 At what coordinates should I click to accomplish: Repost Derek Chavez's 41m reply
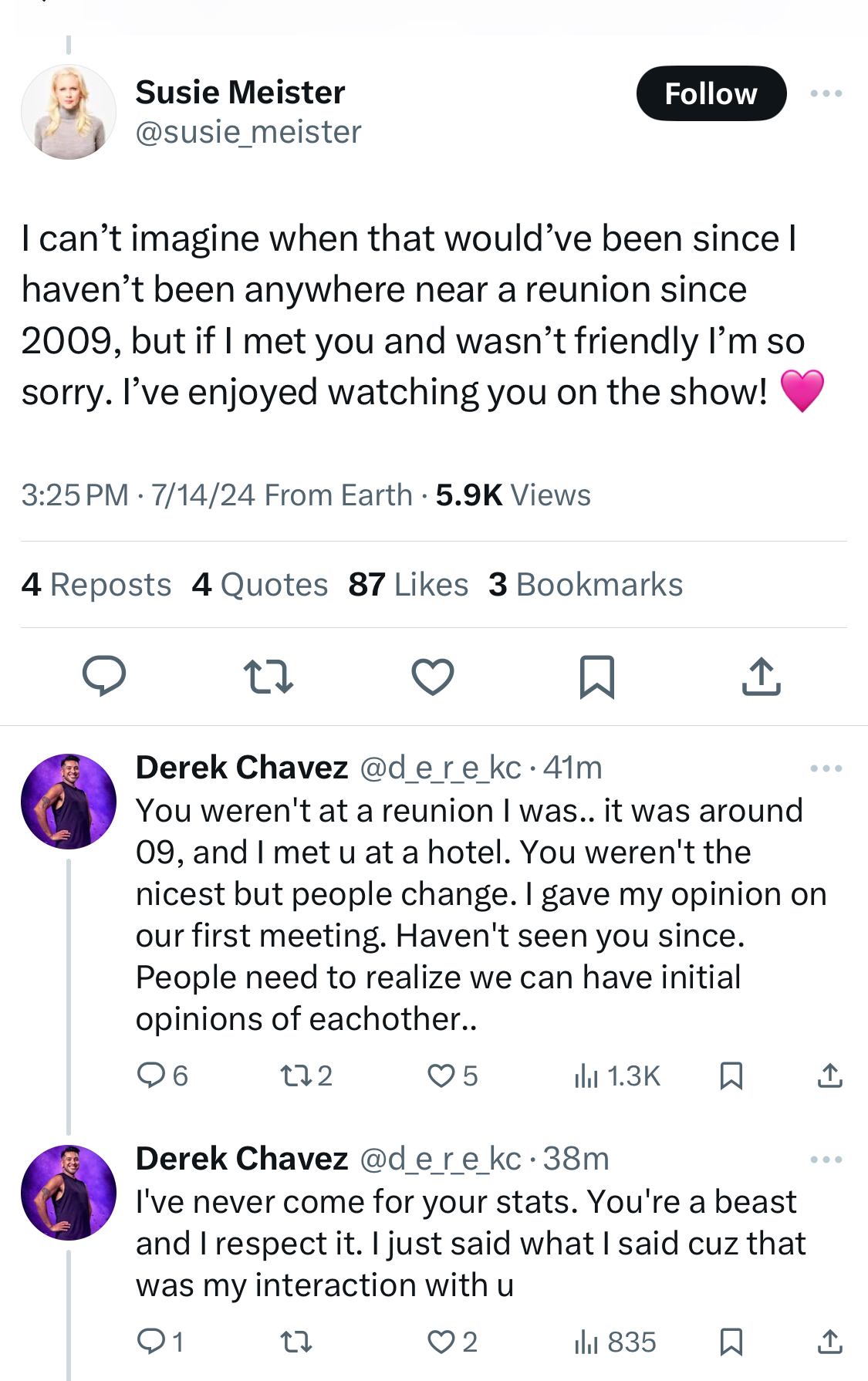coord(306,1075)
